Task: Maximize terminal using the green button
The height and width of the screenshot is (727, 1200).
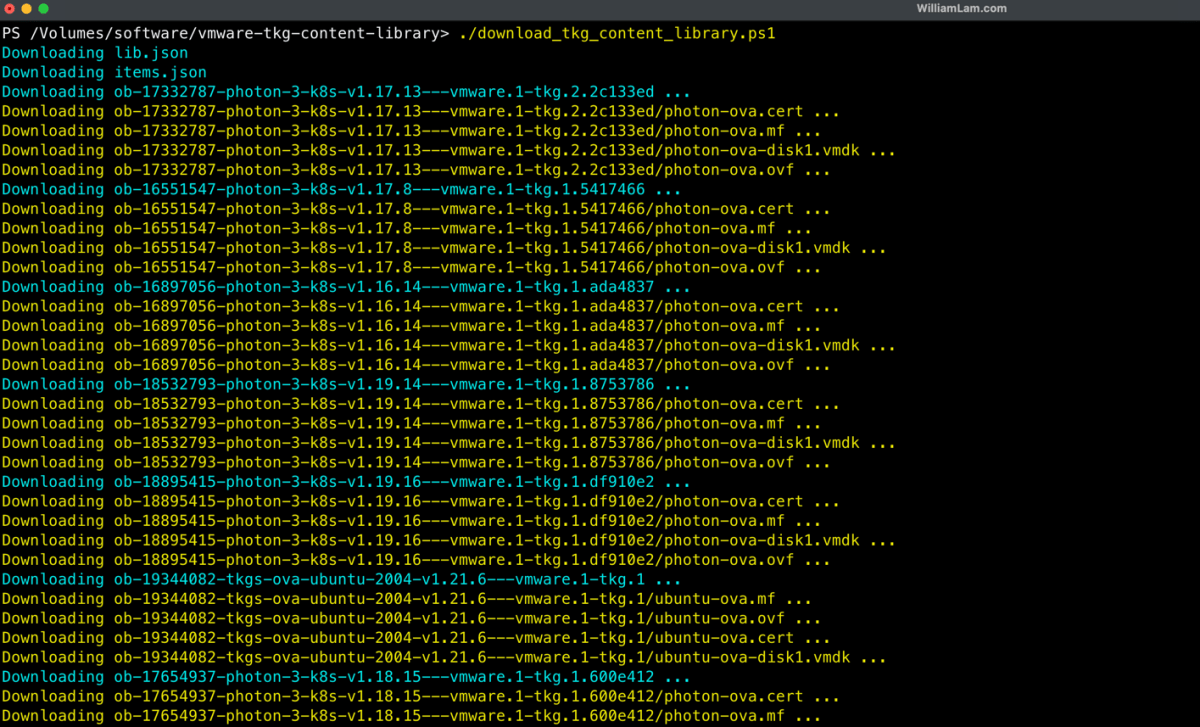Action: pos(43,8)
